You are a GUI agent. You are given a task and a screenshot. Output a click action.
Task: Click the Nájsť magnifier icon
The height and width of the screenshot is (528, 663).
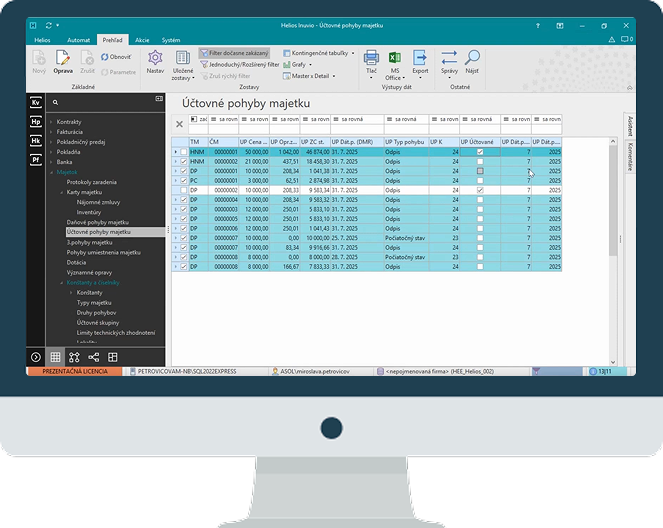click(x=472, y=58)
